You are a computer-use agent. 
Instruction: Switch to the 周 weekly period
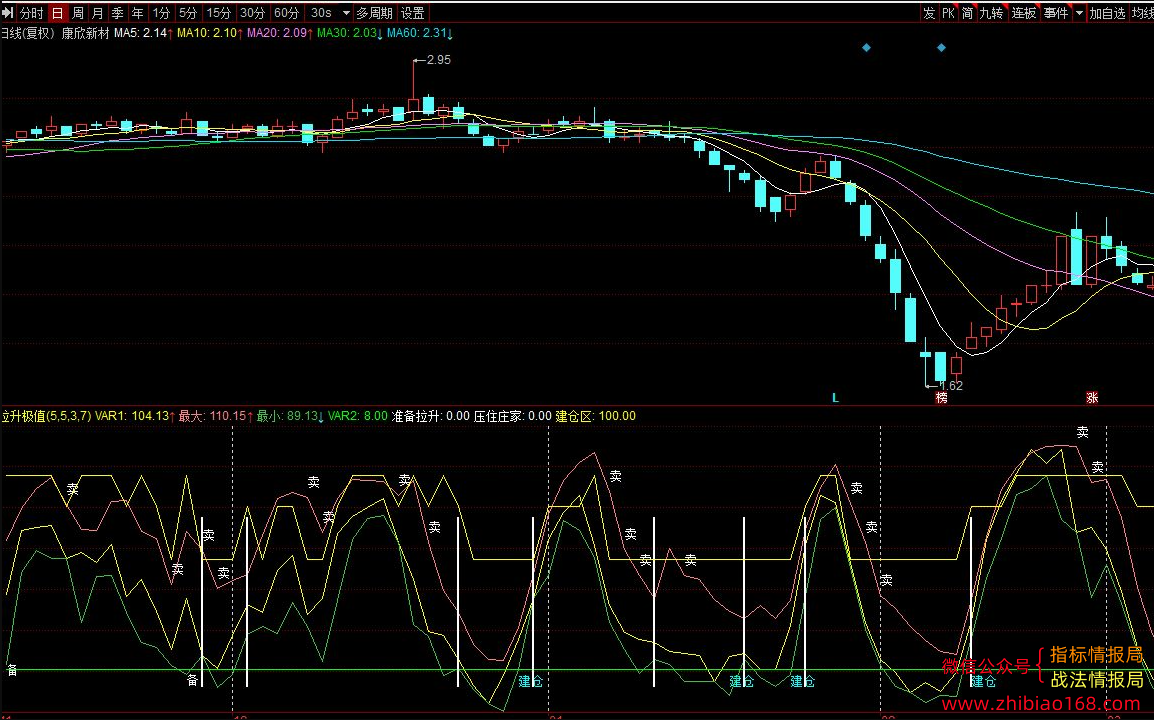tap(77, 13)
